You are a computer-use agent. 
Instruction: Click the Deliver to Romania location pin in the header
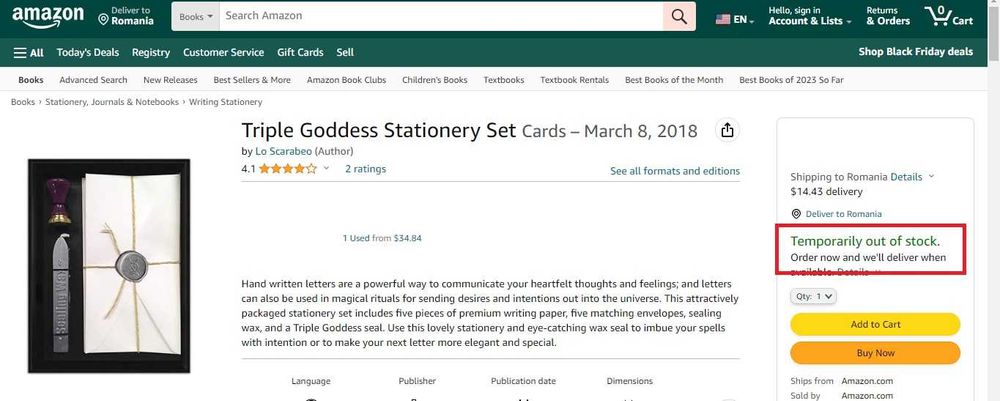pos(104,19)
